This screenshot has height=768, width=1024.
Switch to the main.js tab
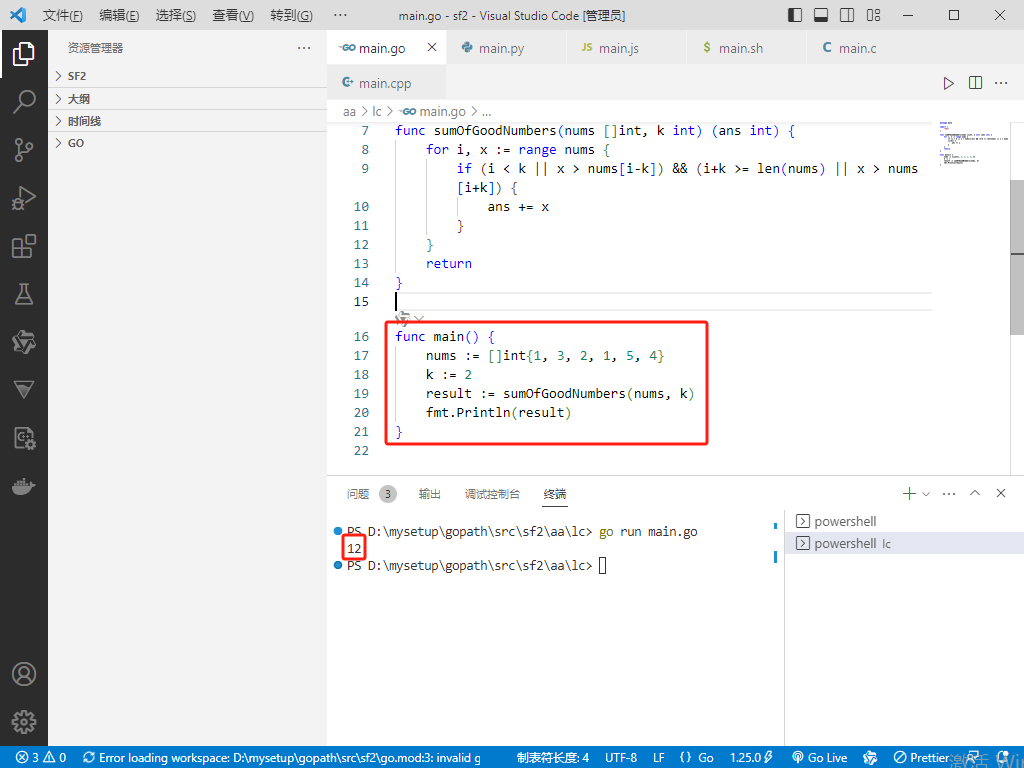[627, 48]
